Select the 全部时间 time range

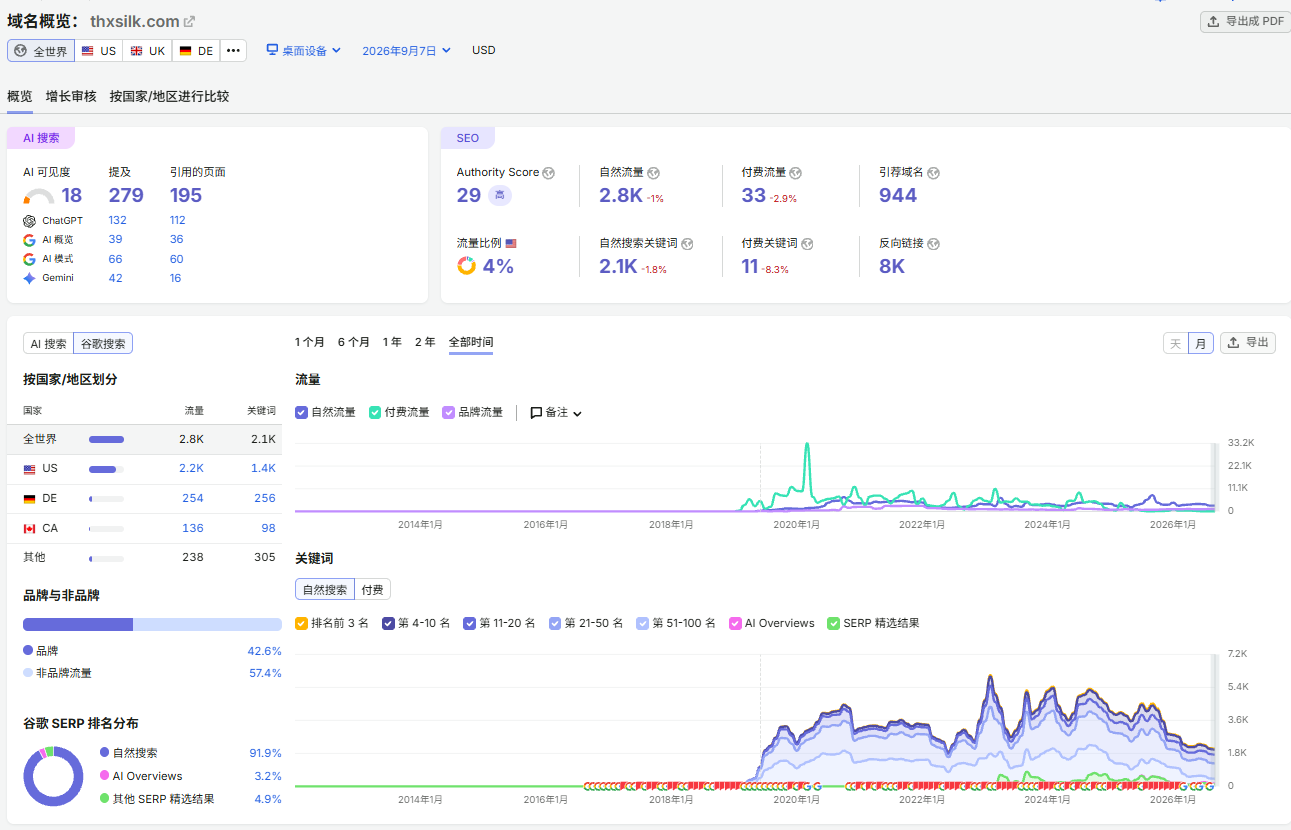tap(471, 342)
